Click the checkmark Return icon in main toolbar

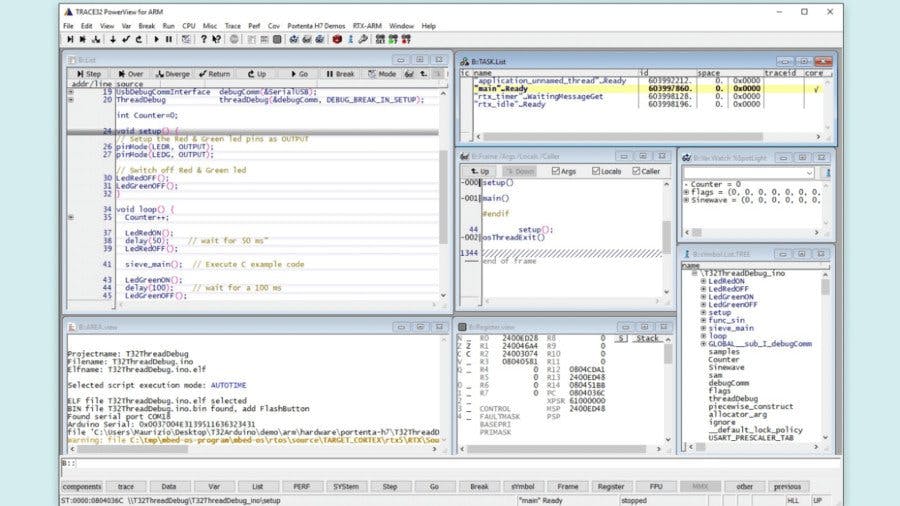[x=126, y=40]
